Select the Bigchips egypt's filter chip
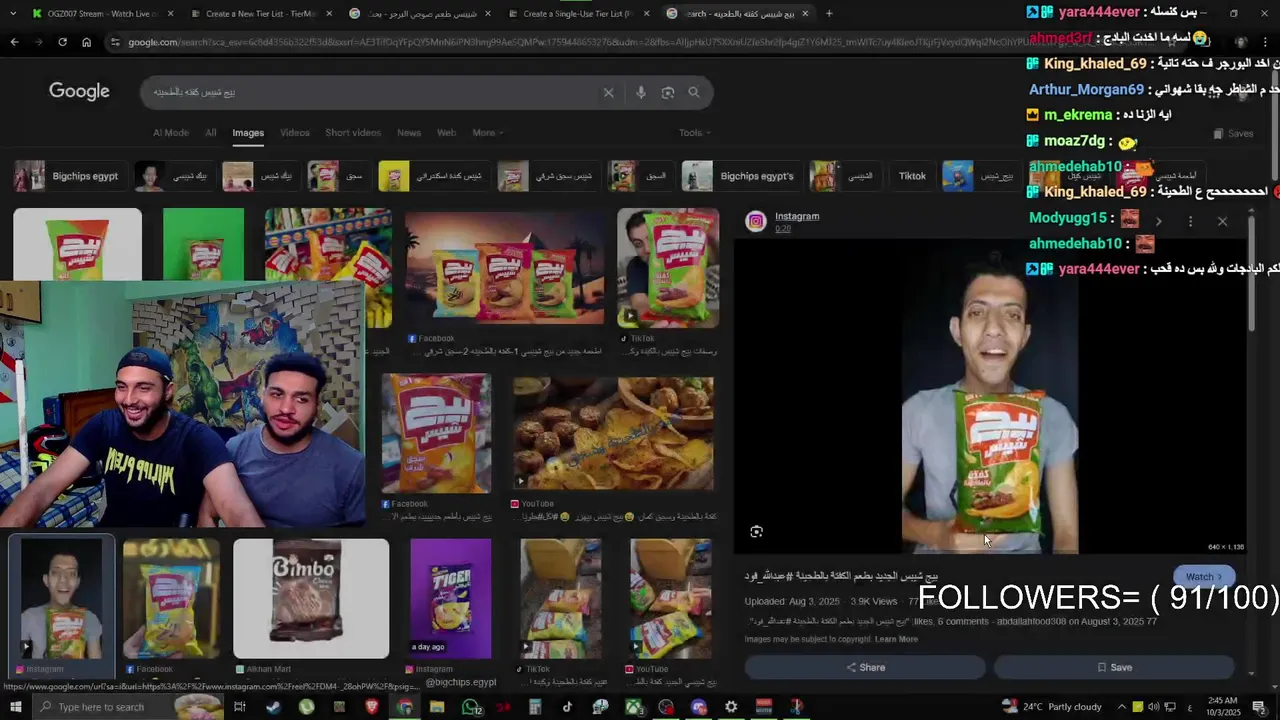1280x720 pixels. (x=740, y=176)
